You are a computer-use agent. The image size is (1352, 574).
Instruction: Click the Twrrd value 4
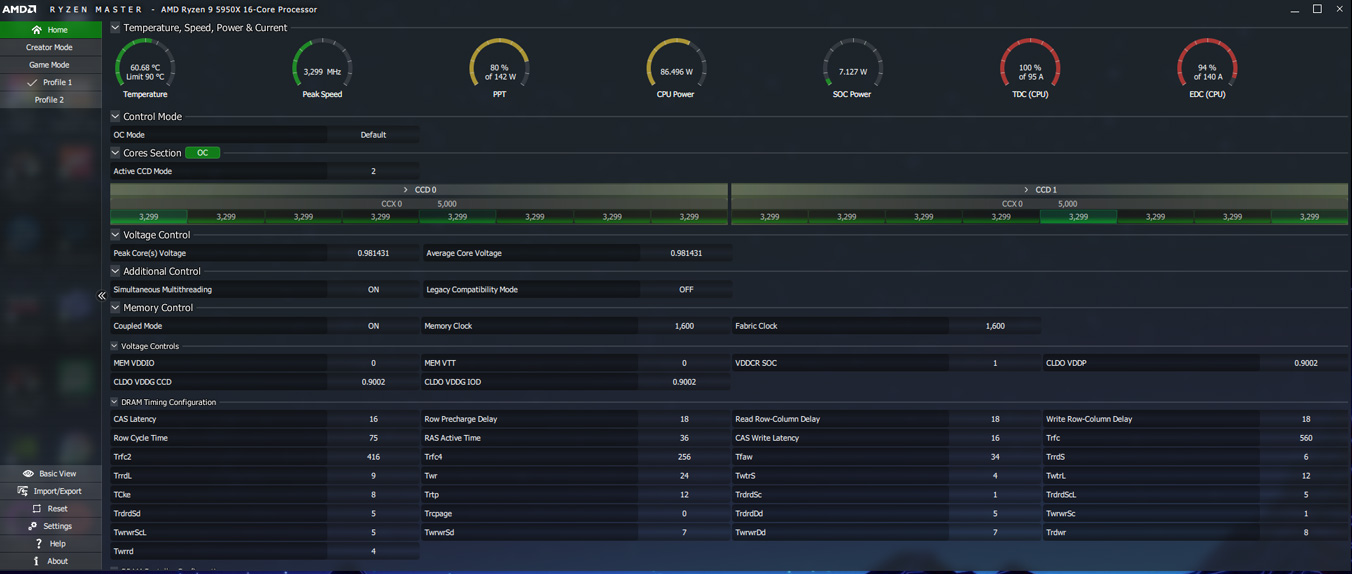coord(373,551)
